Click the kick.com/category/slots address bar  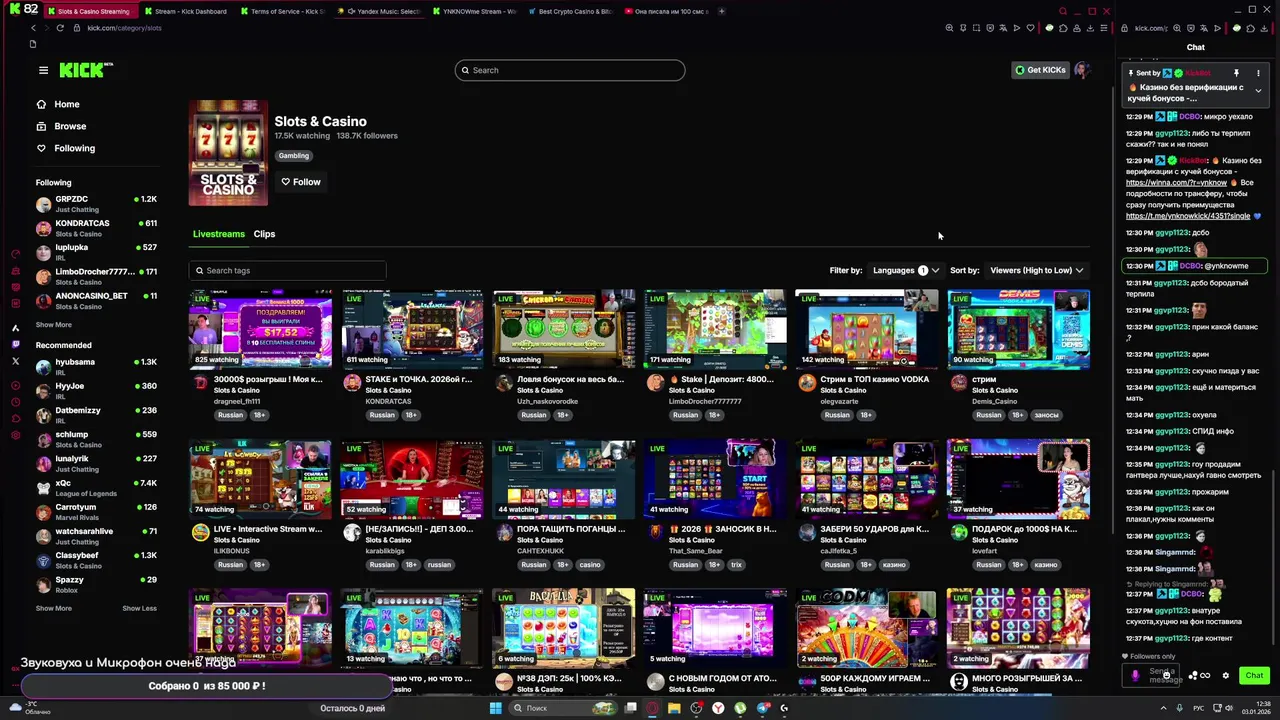pos(125,28)
